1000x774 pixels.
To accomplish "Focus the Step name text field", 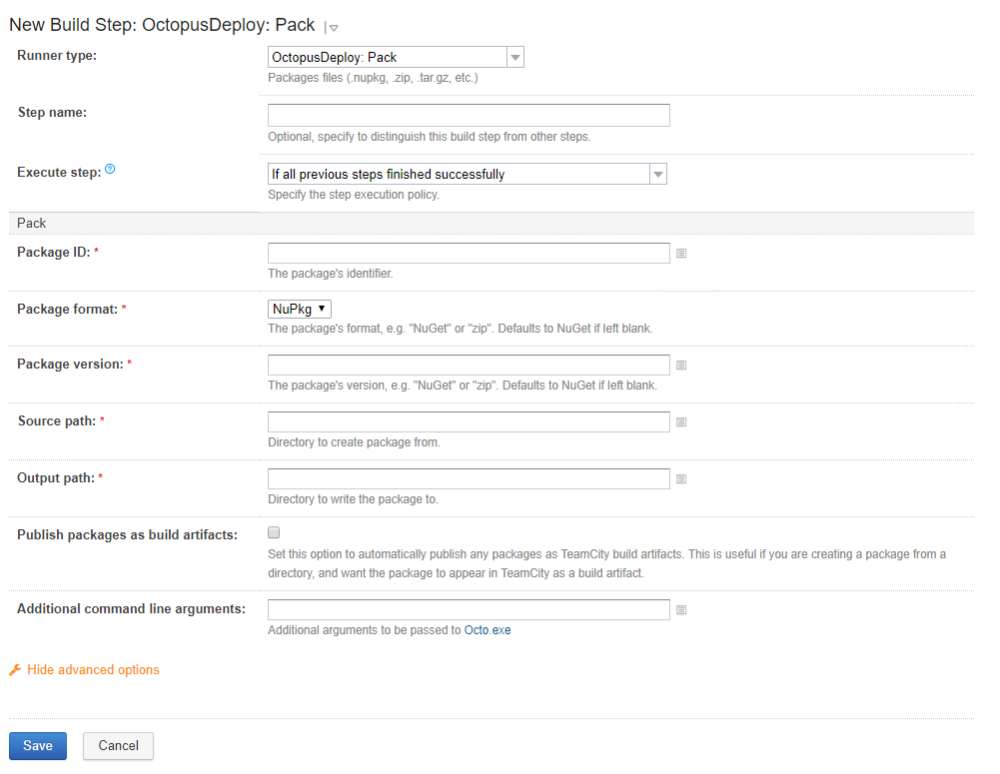I will pyautogui.click(x=468, y=115).
